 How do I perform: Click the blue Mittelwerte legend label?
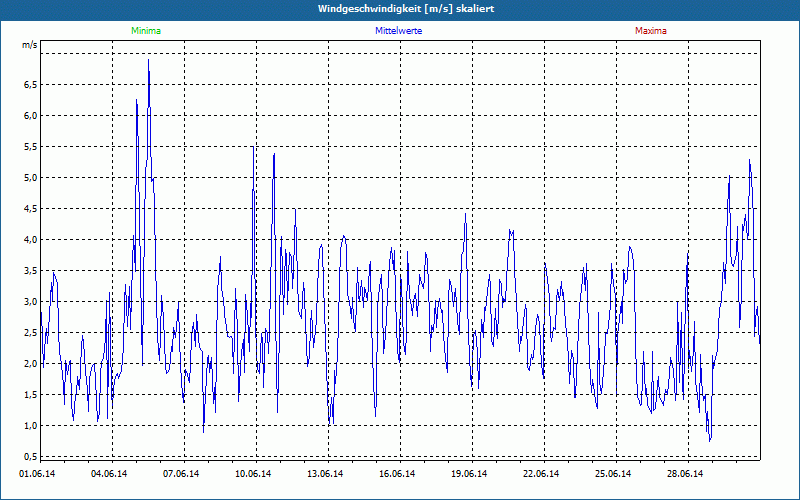pyautogui.click(x=398, y=31)
